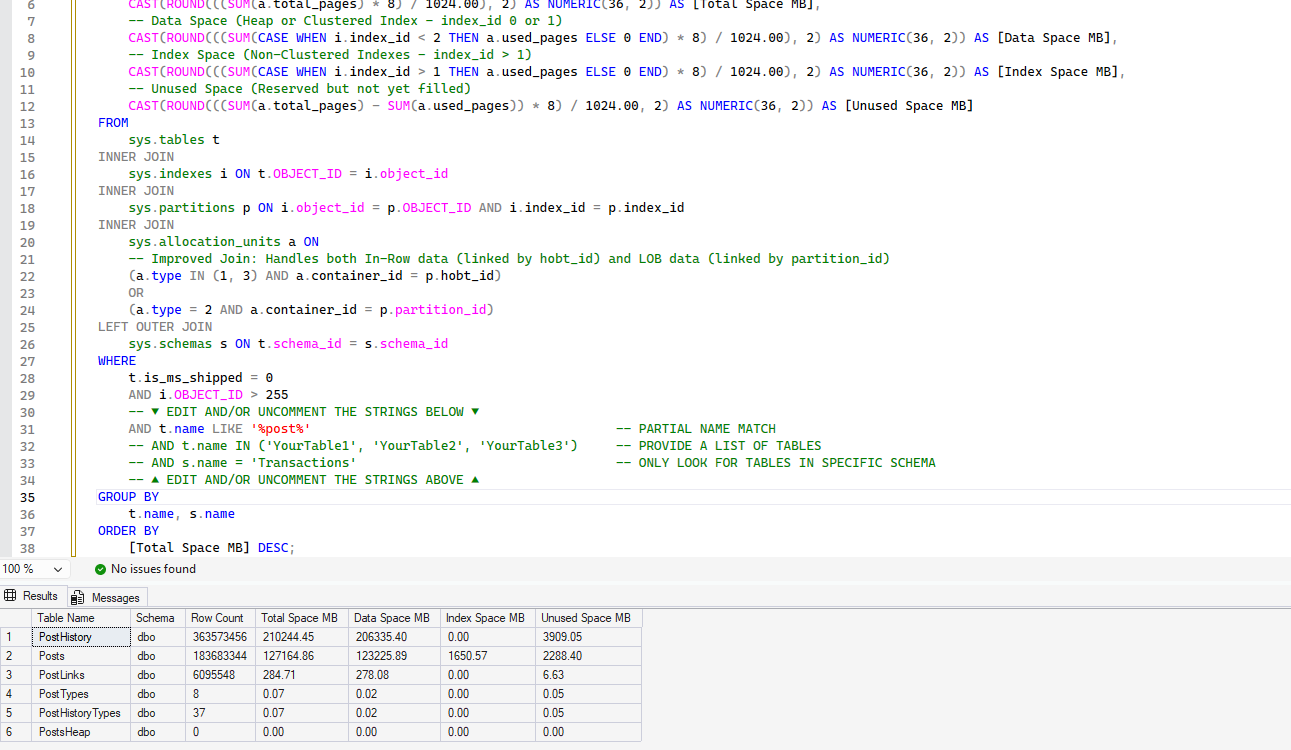Screen dimensions: 1291x750
Task: Click the green 'No issues found' checkmark icon
Action: coord(100,569)
